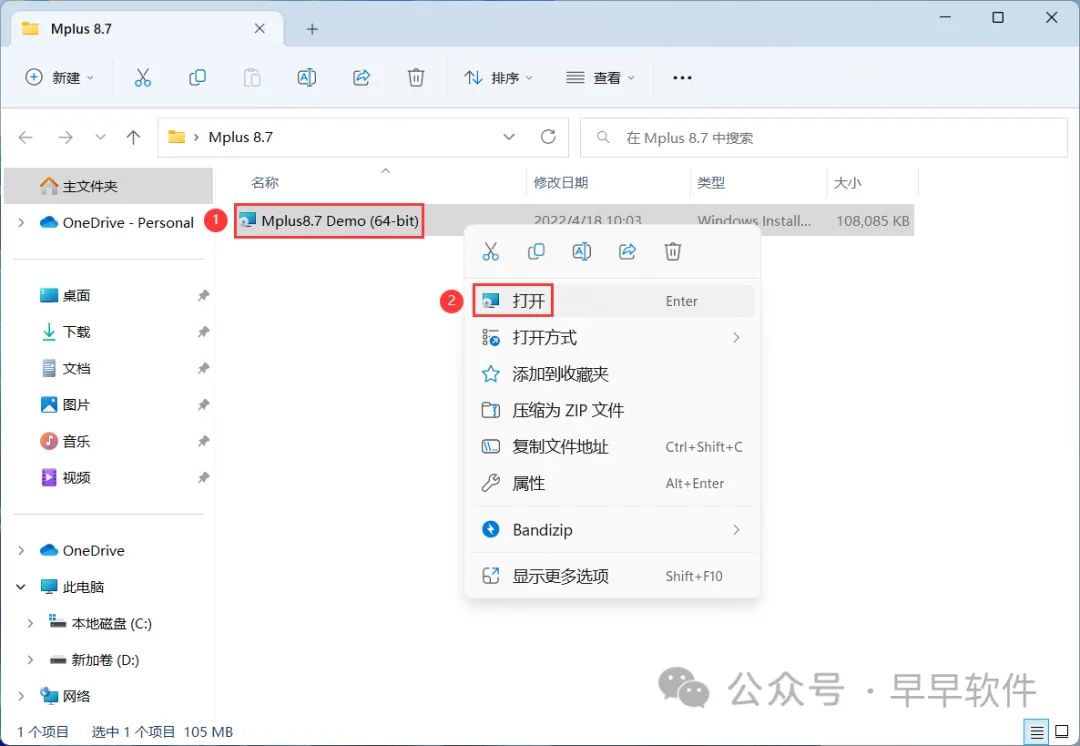Image resolution: width=1080 pixels, height=746 pixels.
Task: Open 属性 (Properties) from context menu
Action: point(612,484)
